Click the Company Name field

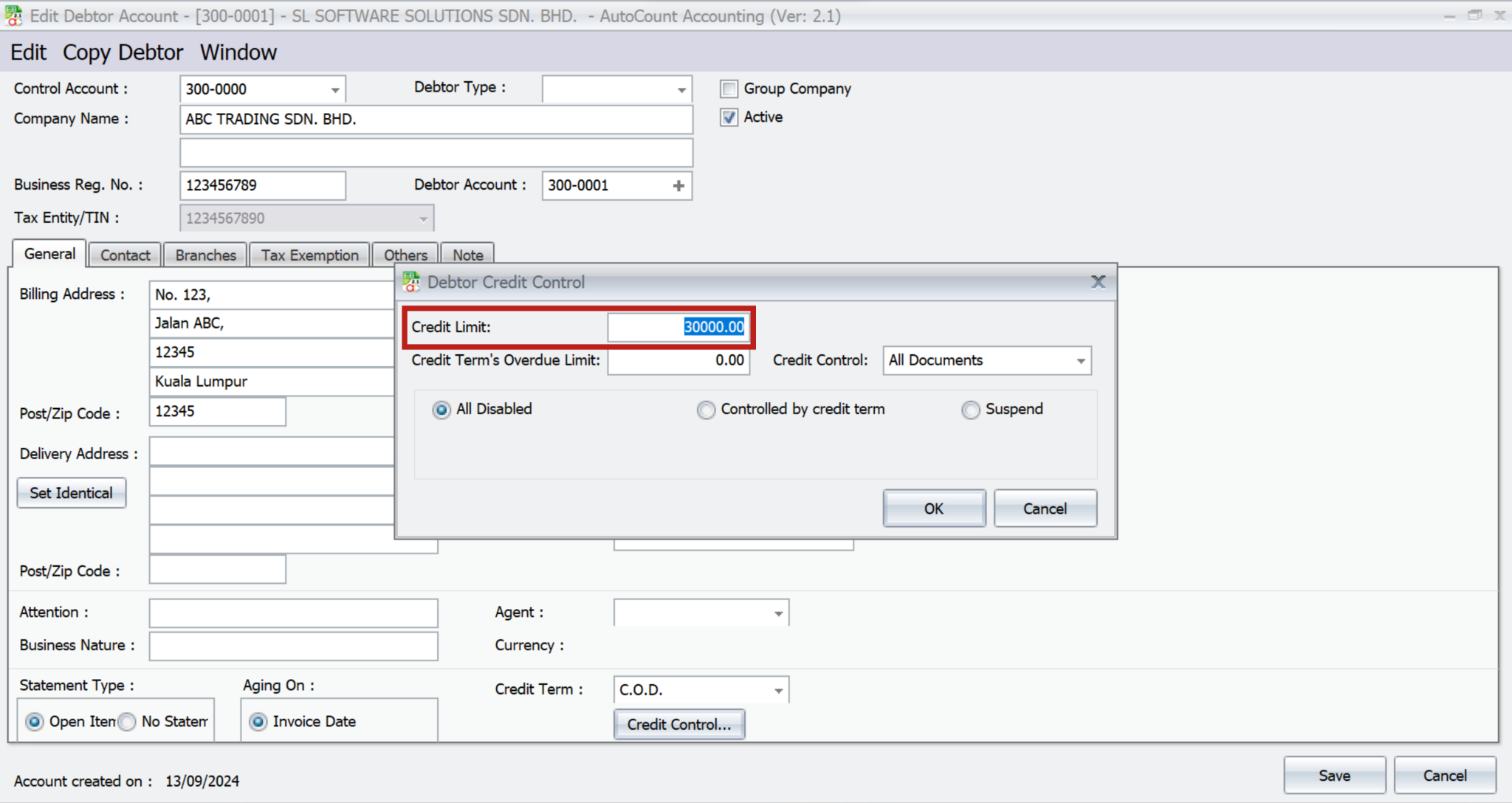click(436, 120)
